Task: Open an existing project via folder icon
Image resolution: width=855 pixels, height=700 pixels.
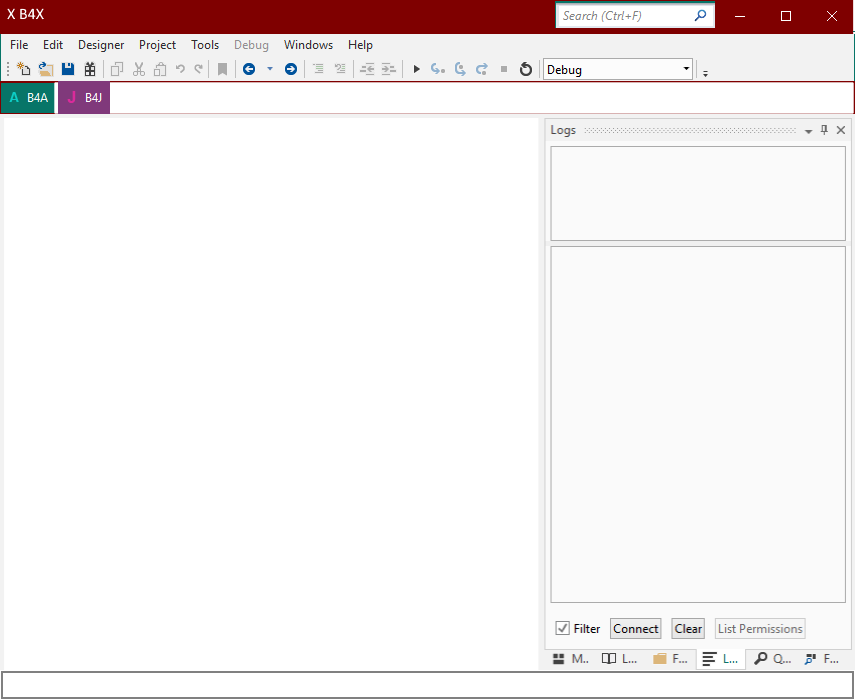Action: (45, 69)
